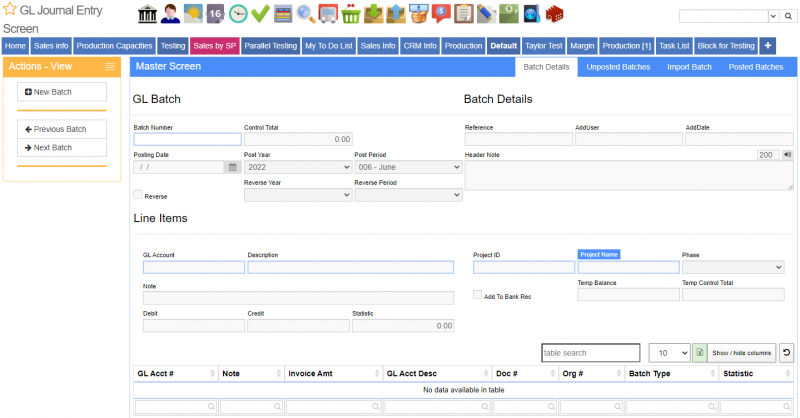Open the Post Year dropdown
This screenshot has height=418, width=800.
297,167
